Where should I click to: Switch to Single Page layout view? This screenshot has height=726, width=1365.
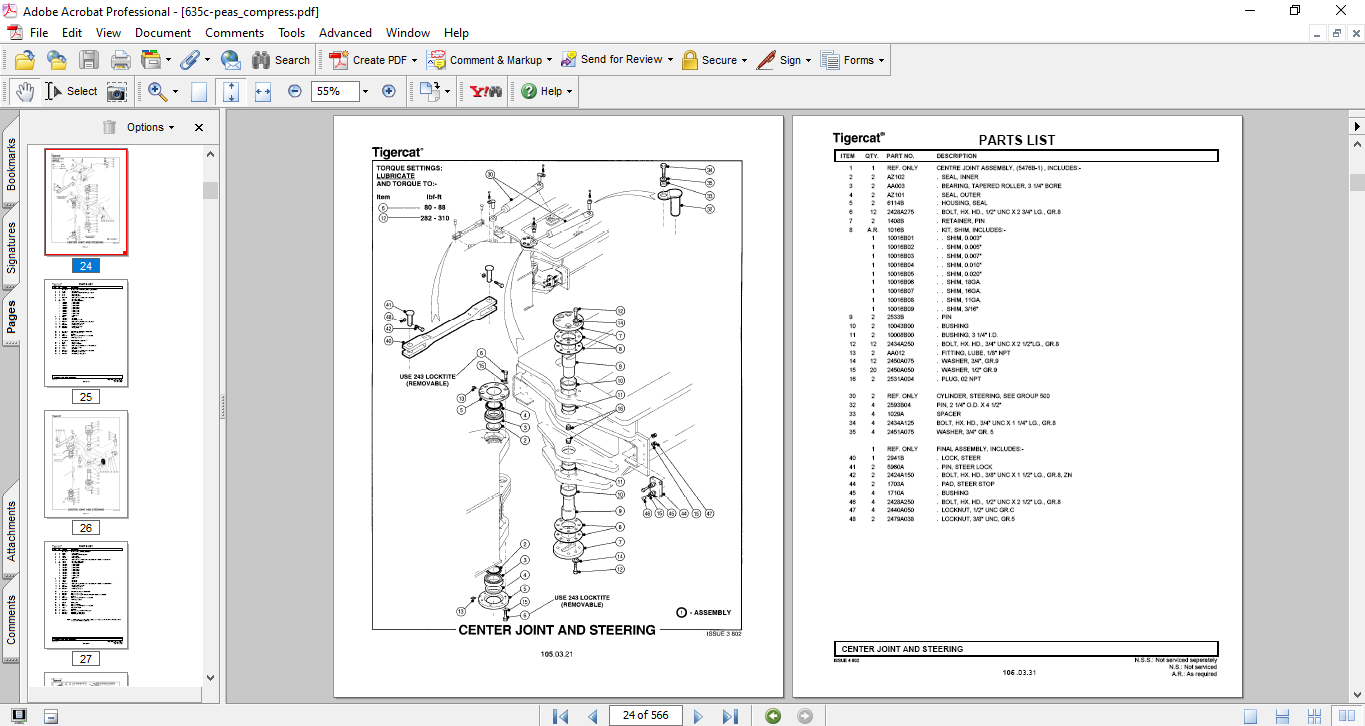[1250, 715]
